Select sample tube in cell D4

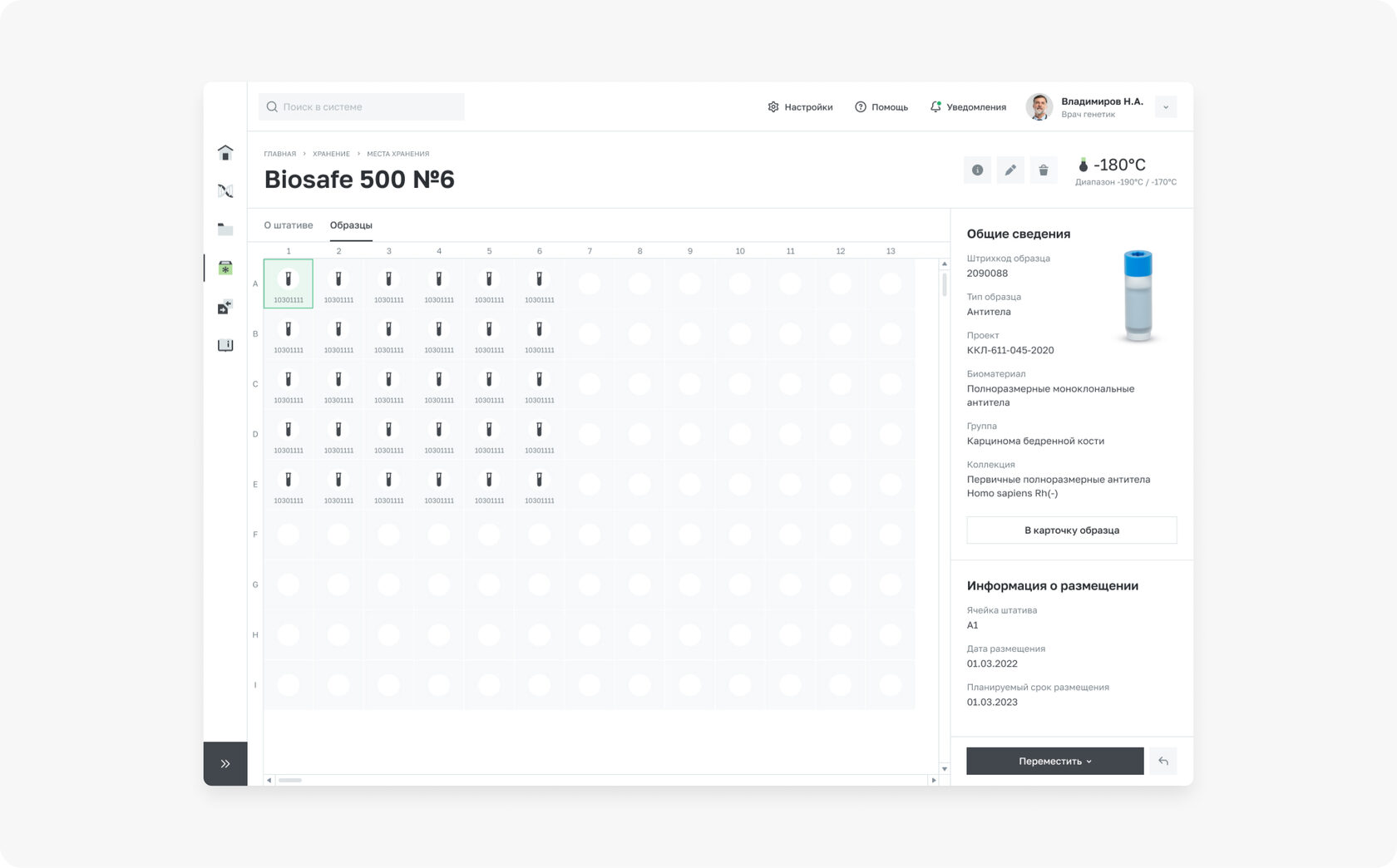point(439,434)
